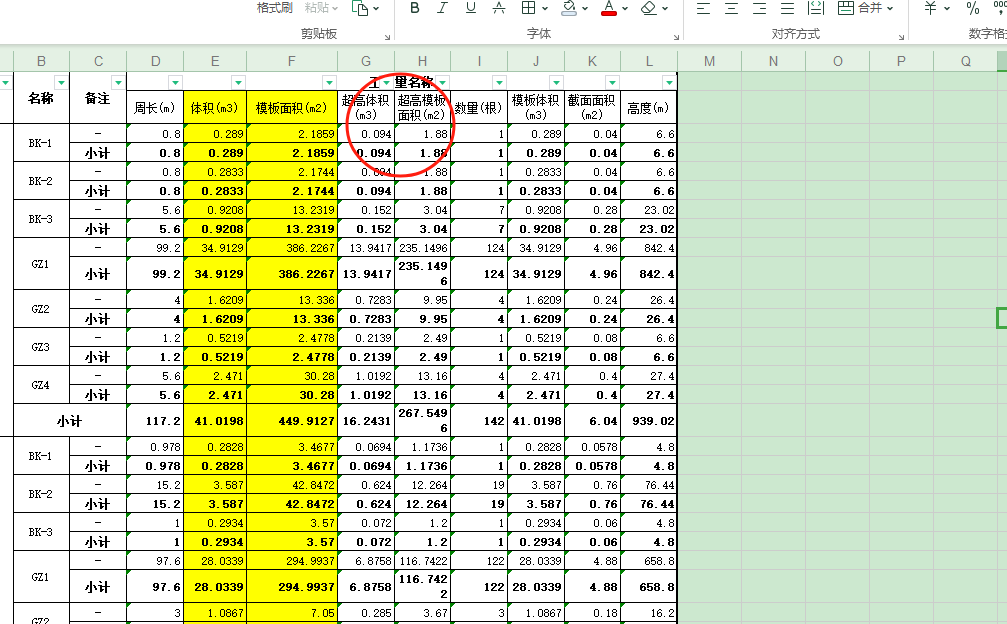Select the 截面面积(m2) header cell
Viewport: 1007px width, 624px height.
pos(593,107)
